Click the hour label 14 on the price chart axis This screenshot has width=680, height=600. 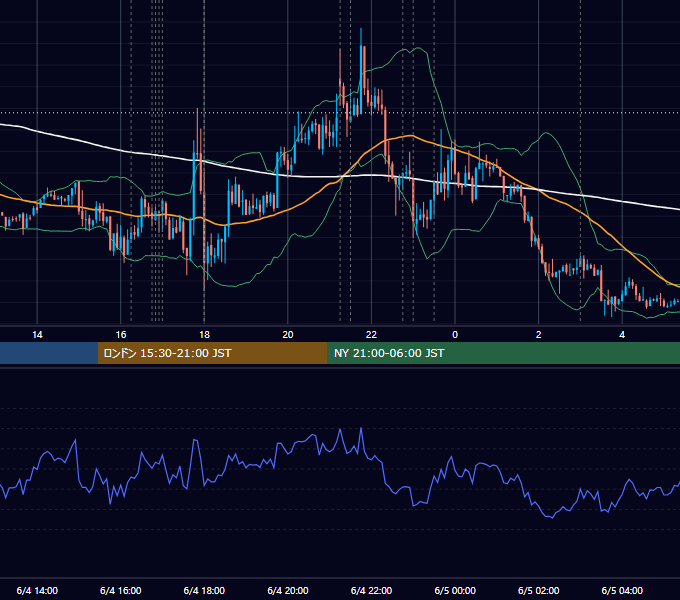[x=37, y=335]
